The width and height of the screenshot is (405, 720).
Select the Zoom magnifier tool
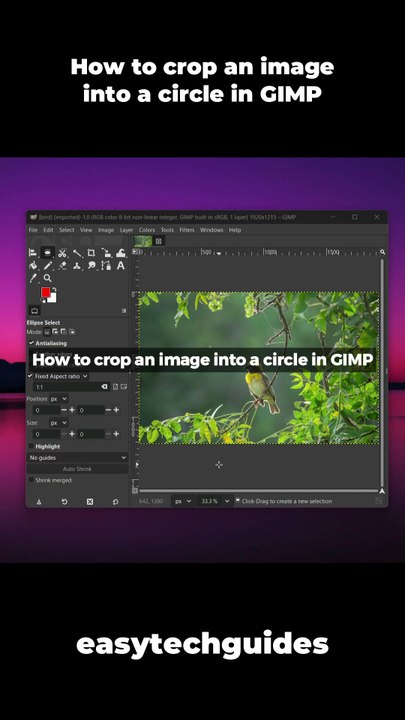47,278
